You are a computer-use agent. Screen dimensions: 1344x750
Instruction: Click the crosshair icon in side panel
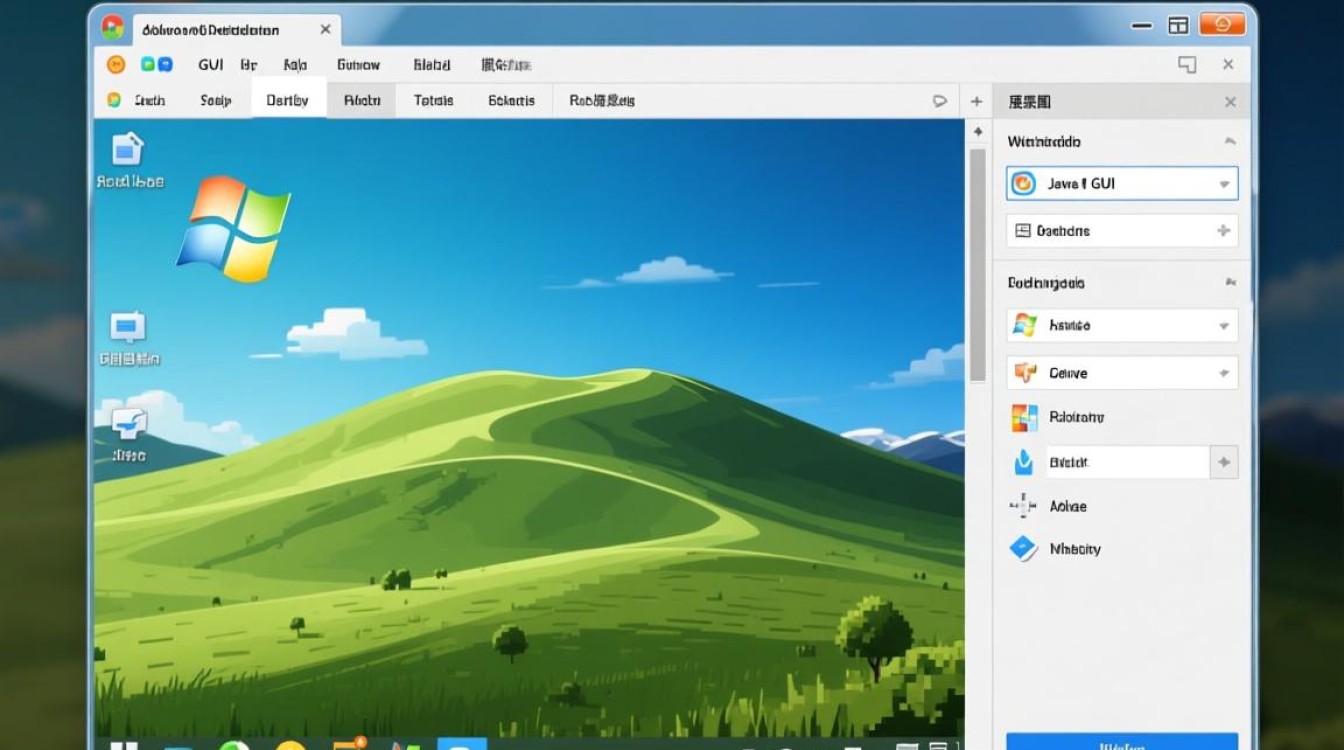pyautogui.click(x=1023, y=506)
